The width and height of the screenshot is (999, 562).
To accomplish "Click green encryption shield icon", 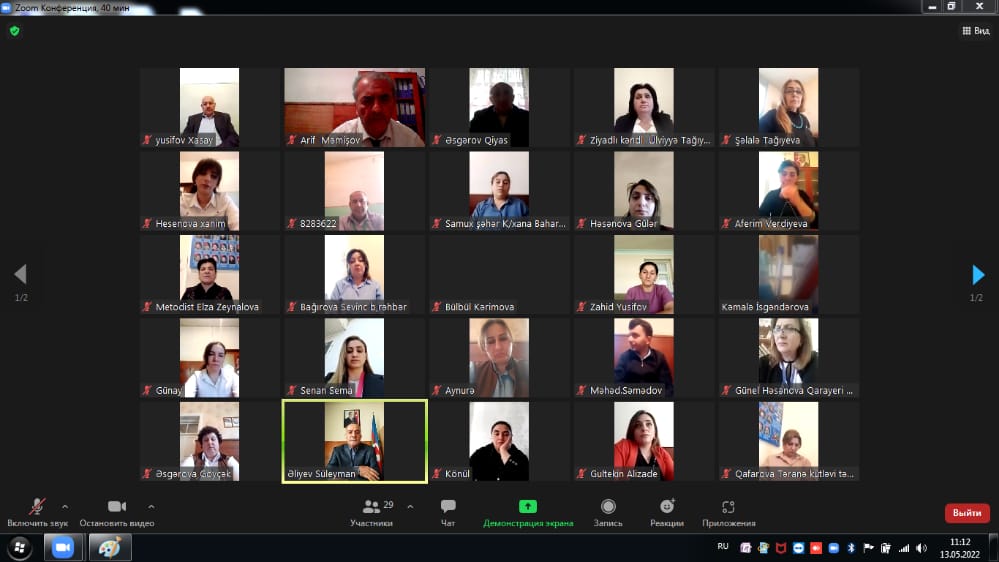I will (14, 31).
